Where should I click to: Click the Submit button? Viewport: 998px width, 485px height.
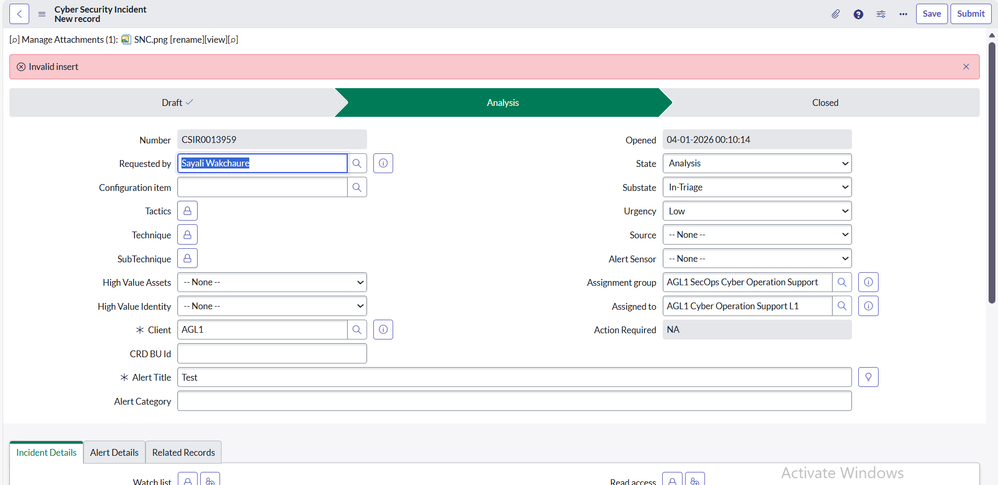(971, 13)
